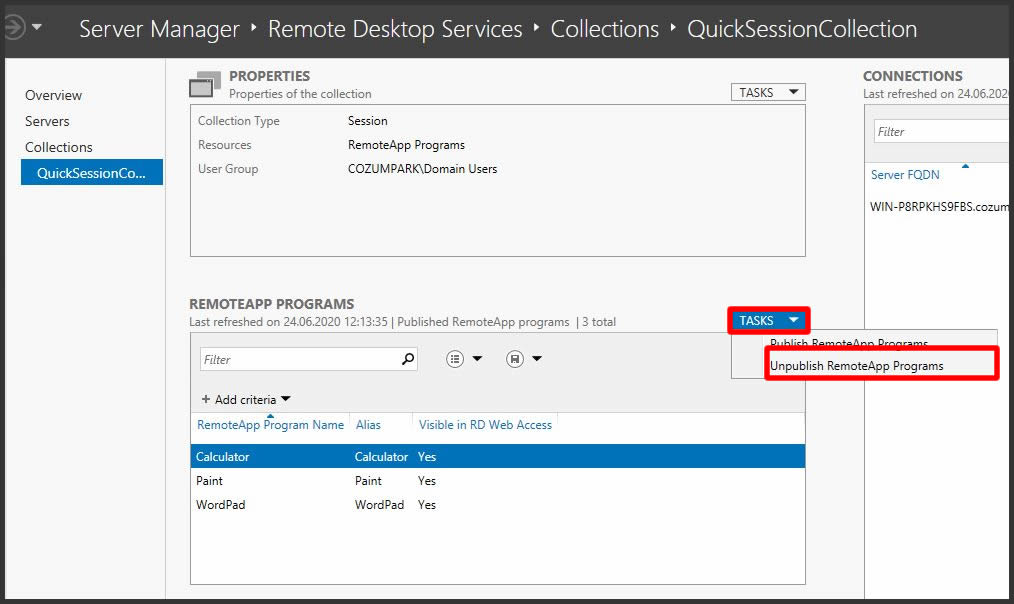1014x604 pixels.
Task: Expand the list options dropdown arrow
Action: (477, 359)
